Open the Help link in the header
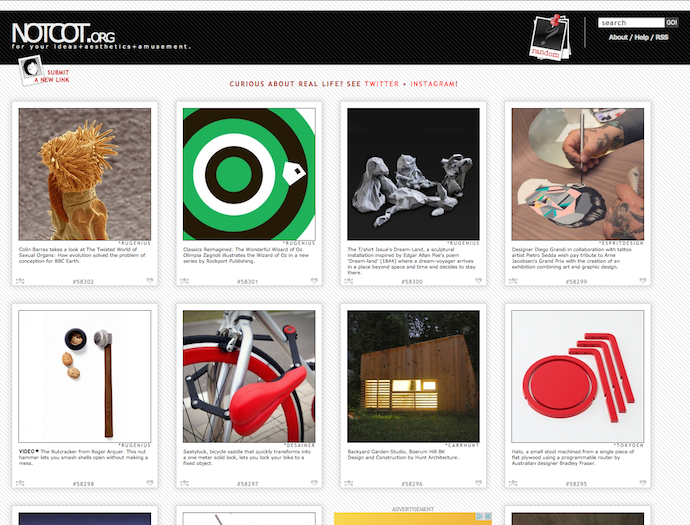The width and height of the screenshot is (690, 525). pyautogui.click(x=642, y=37)
